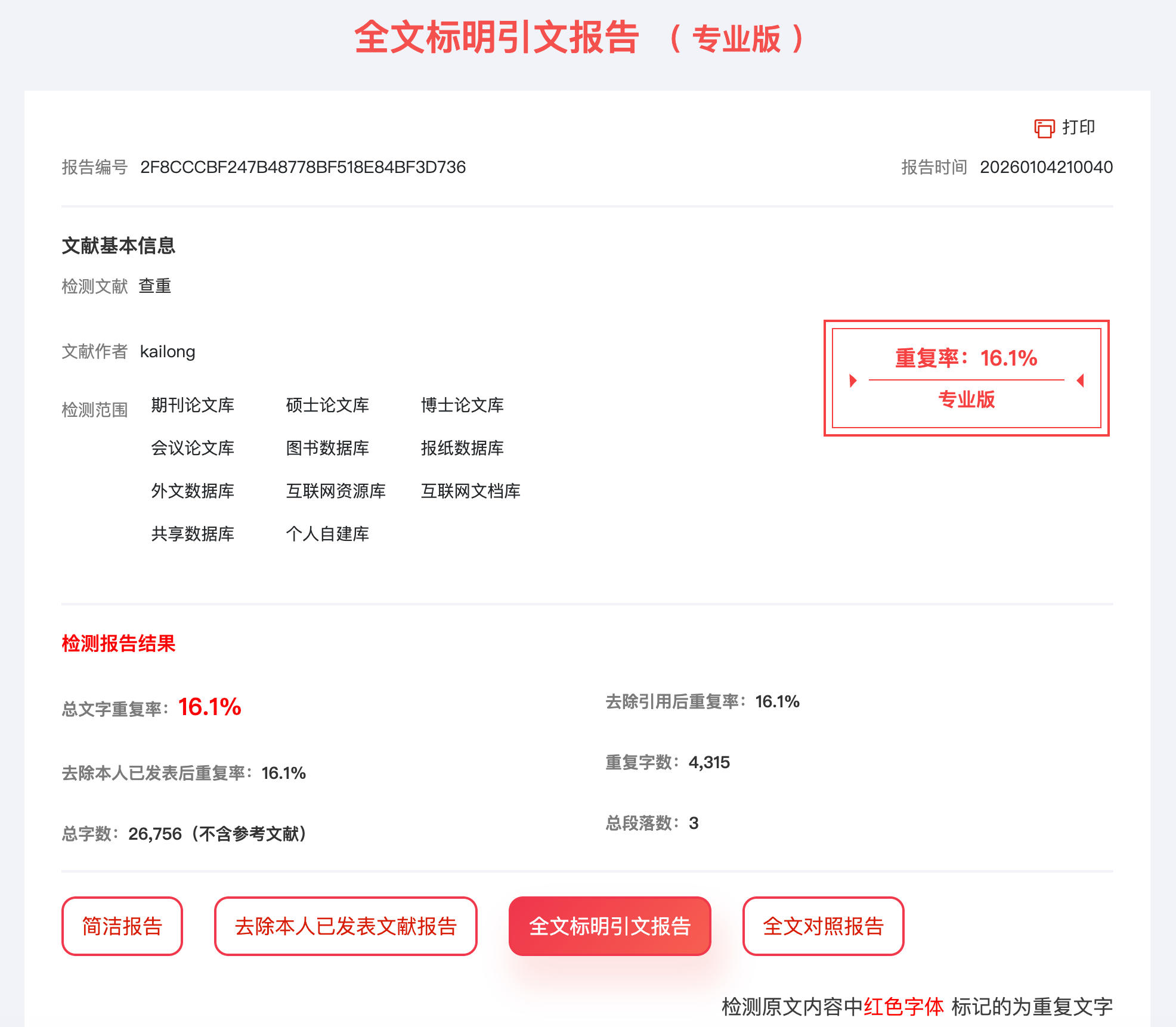
Task: Click the 打印 text label
Action: coord(1078,127)
